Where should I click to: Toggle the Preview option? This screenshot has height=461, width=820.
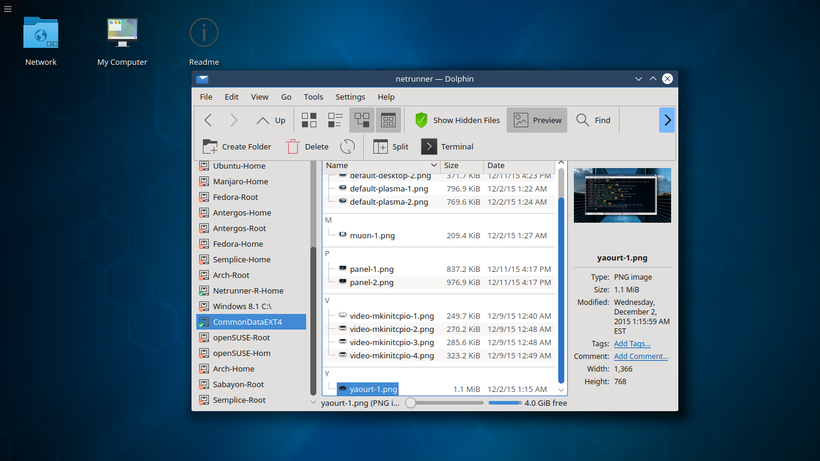click(537, 120)
